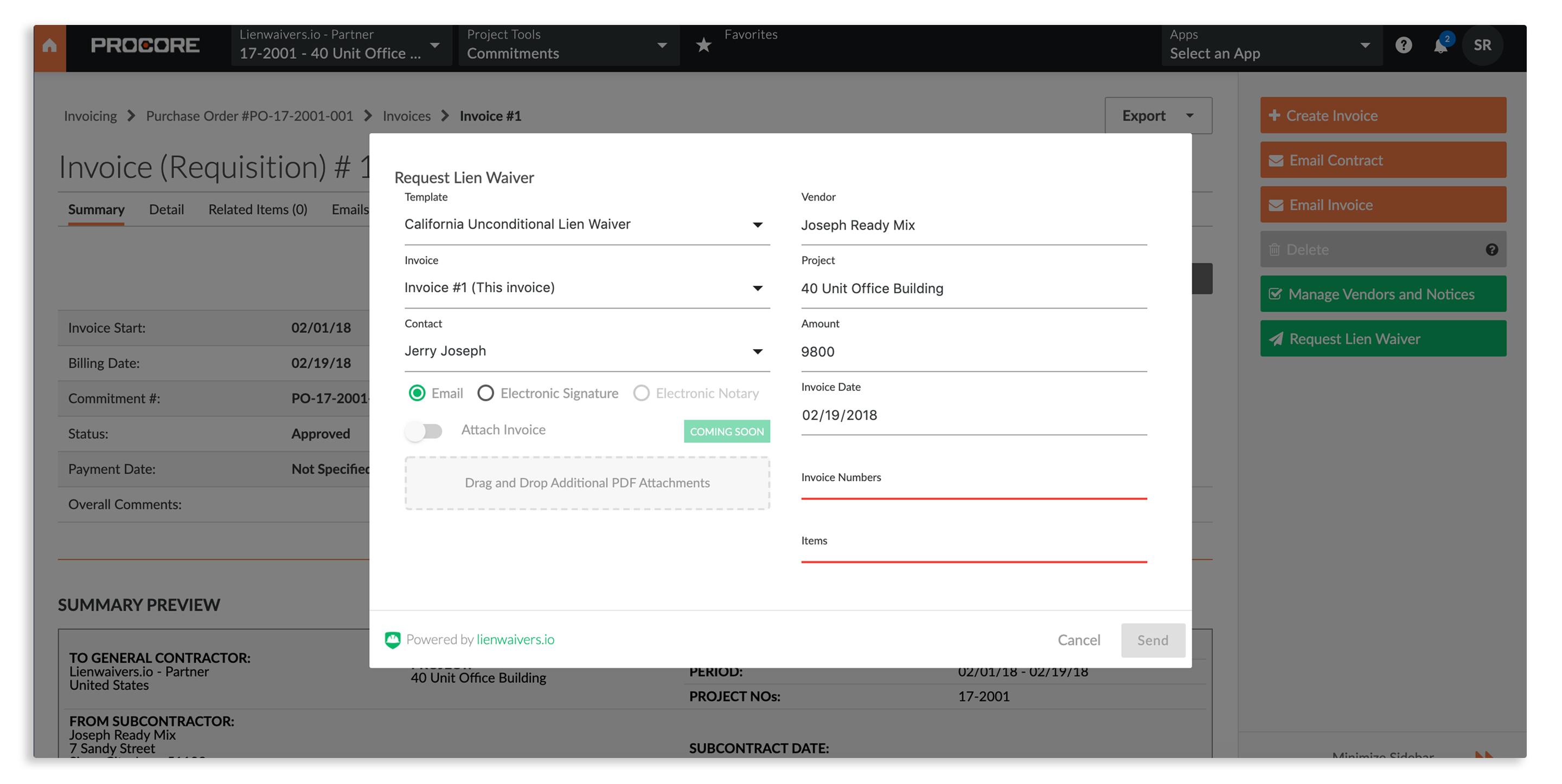Open the SR user avatar menu
Screen dimensions: 1562x784
(1482, 45)
